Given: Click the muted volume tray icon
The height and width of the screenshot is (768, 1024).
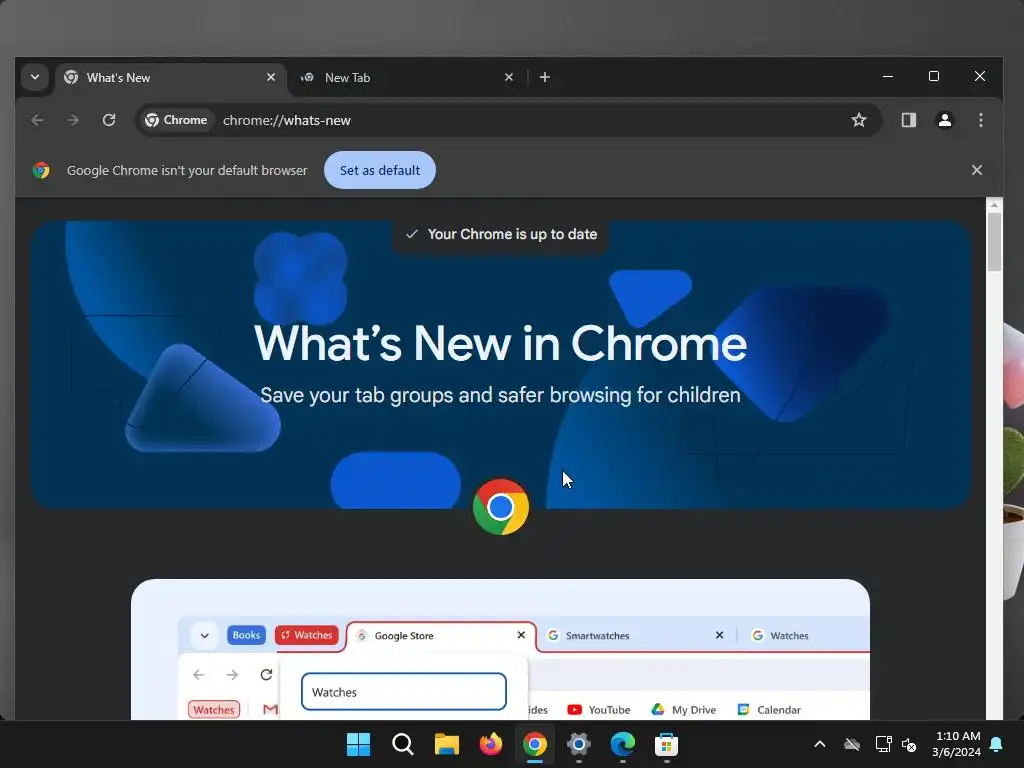Looking at the screenshot, I should (x=909, y=744).
